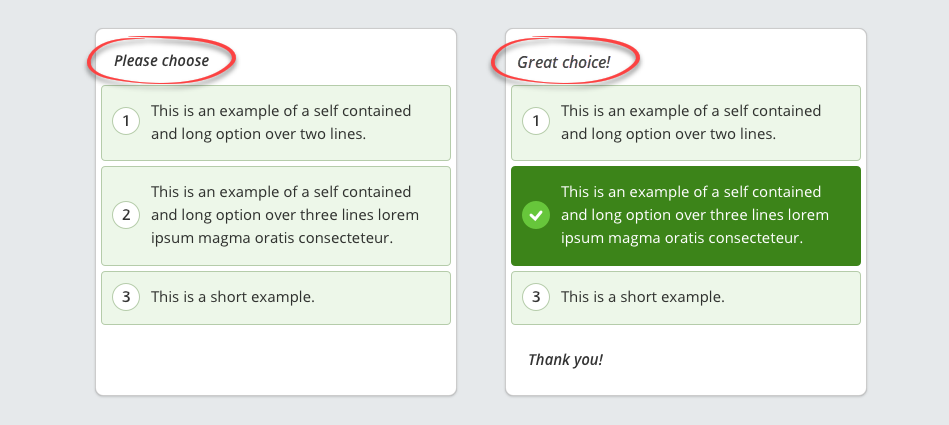Click the number 1 circle in the right panel
949x425 pixels.
coord(536,122)
